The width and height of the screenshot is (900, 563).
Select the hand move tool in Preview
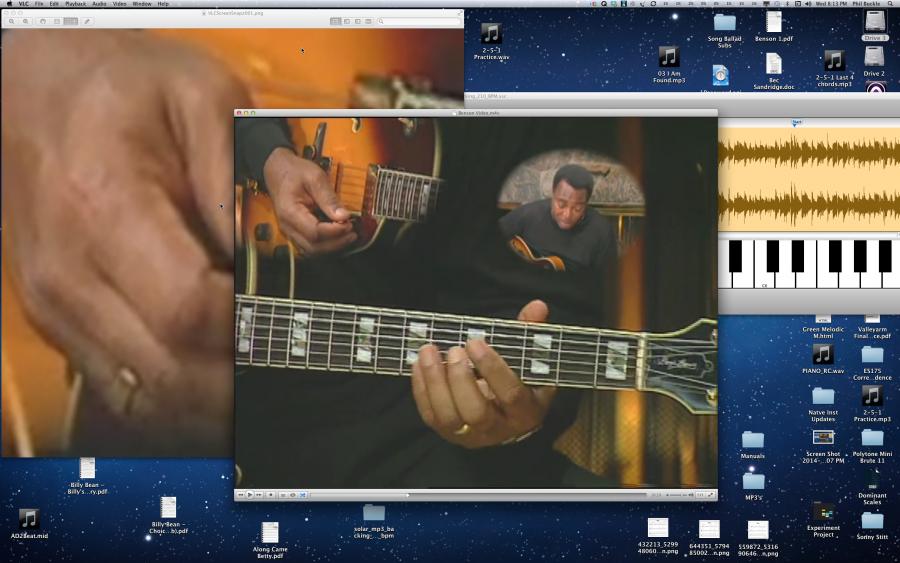42,21
